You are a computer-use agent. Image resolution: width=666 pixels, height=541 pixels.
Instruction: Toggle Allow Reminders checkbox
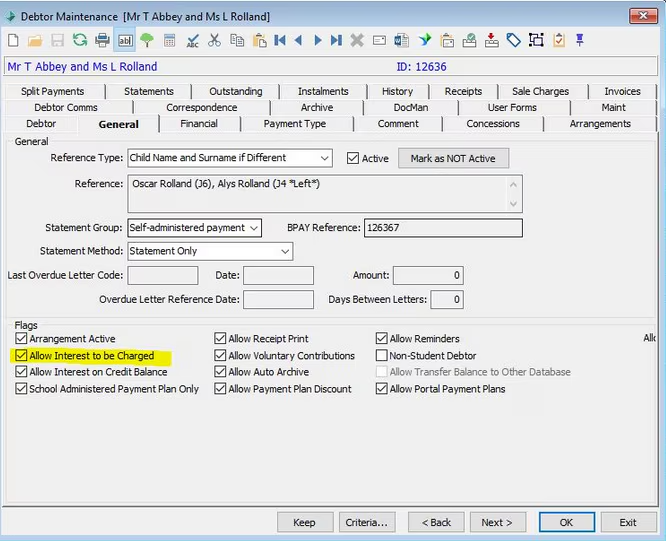(381, 338)
